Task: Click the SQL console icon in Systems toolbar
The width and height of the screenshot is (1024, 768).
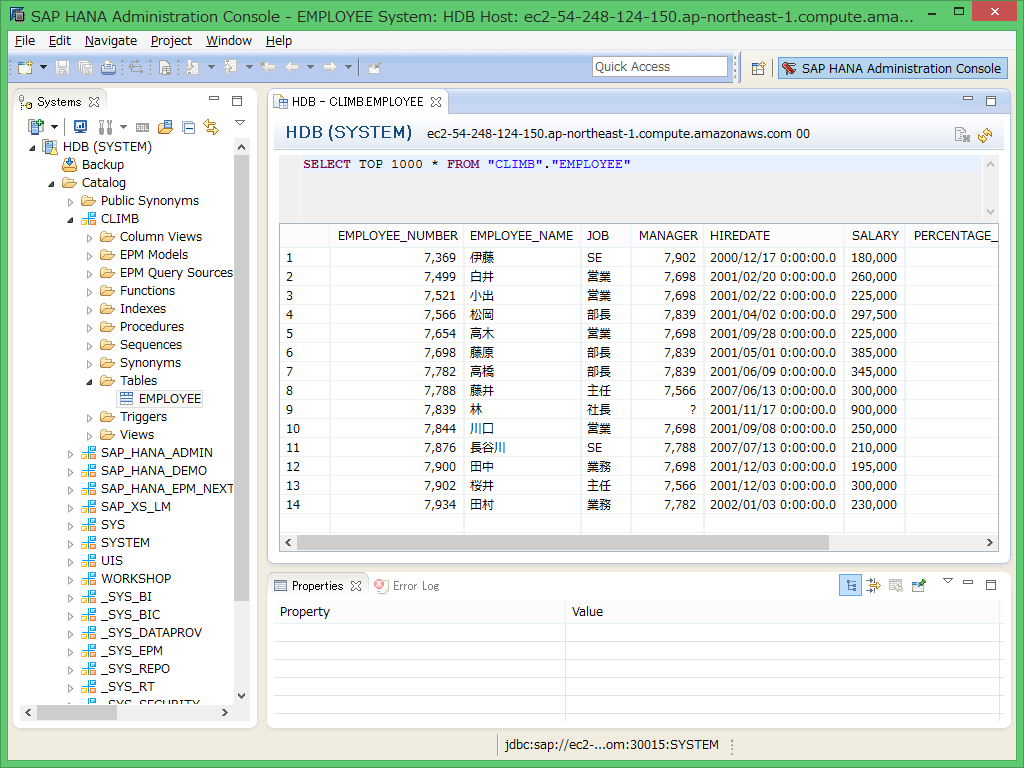Action: pyautogui.click(x=142, y=127)
